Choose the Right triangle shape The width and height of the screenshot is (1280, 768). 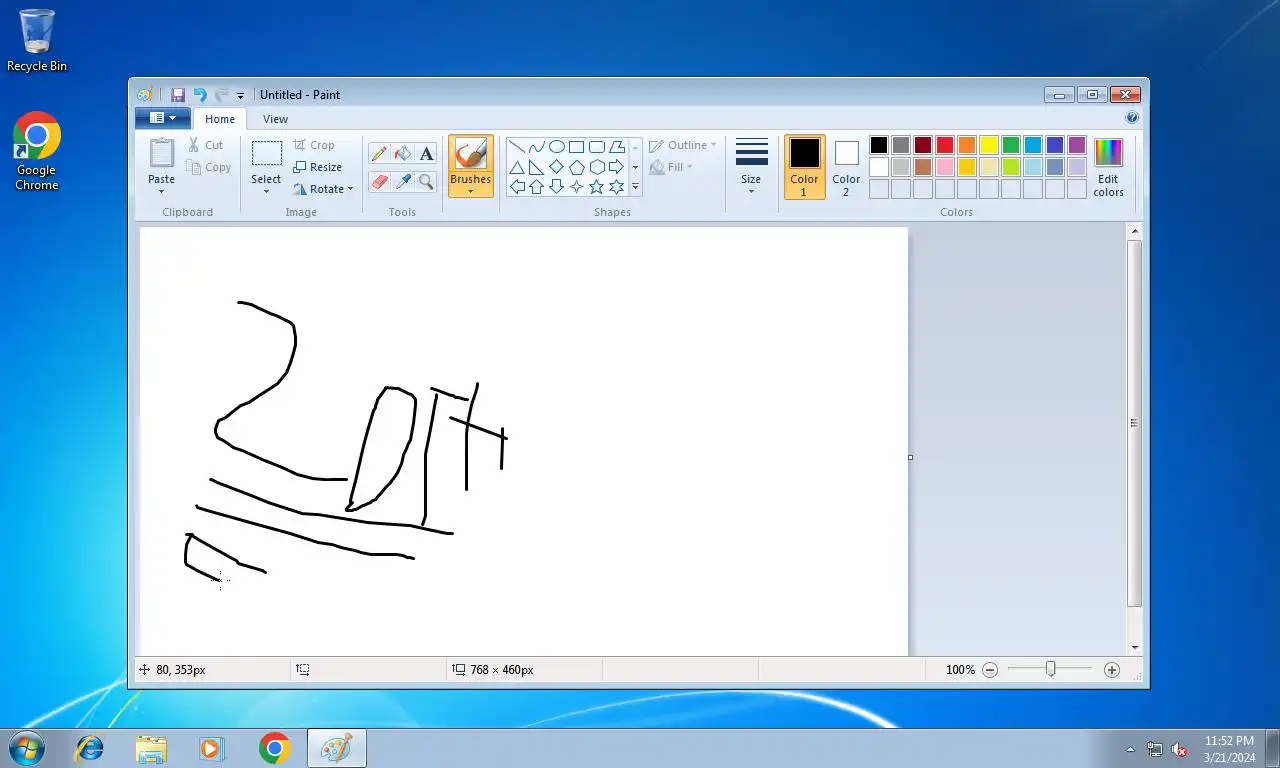tap(537, 167)
